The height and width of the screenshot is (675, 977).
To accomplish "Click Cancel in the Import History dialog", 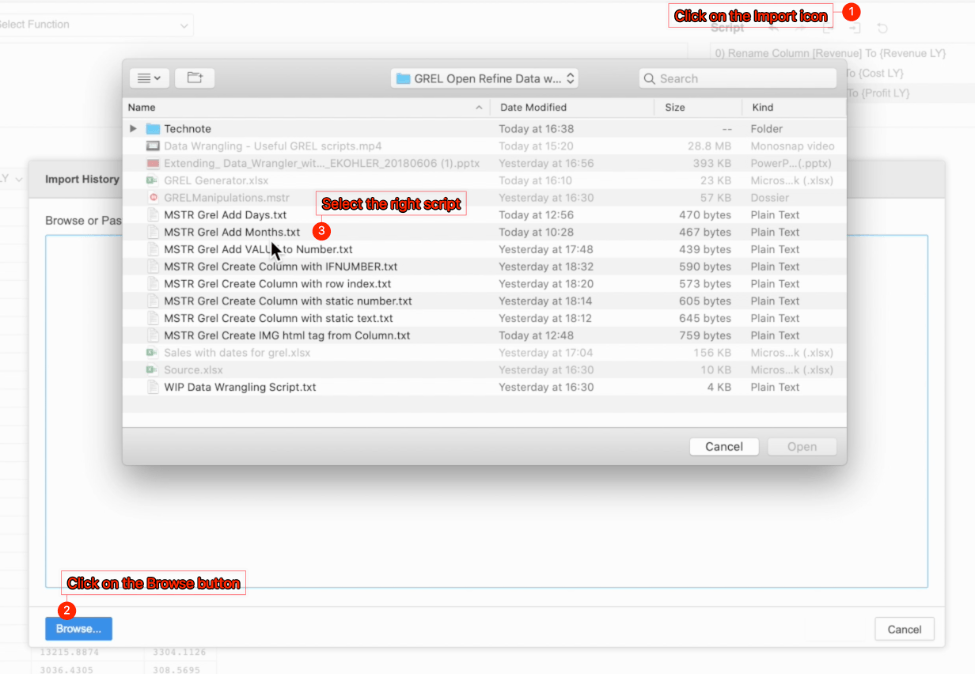I will tap(904, 629).
